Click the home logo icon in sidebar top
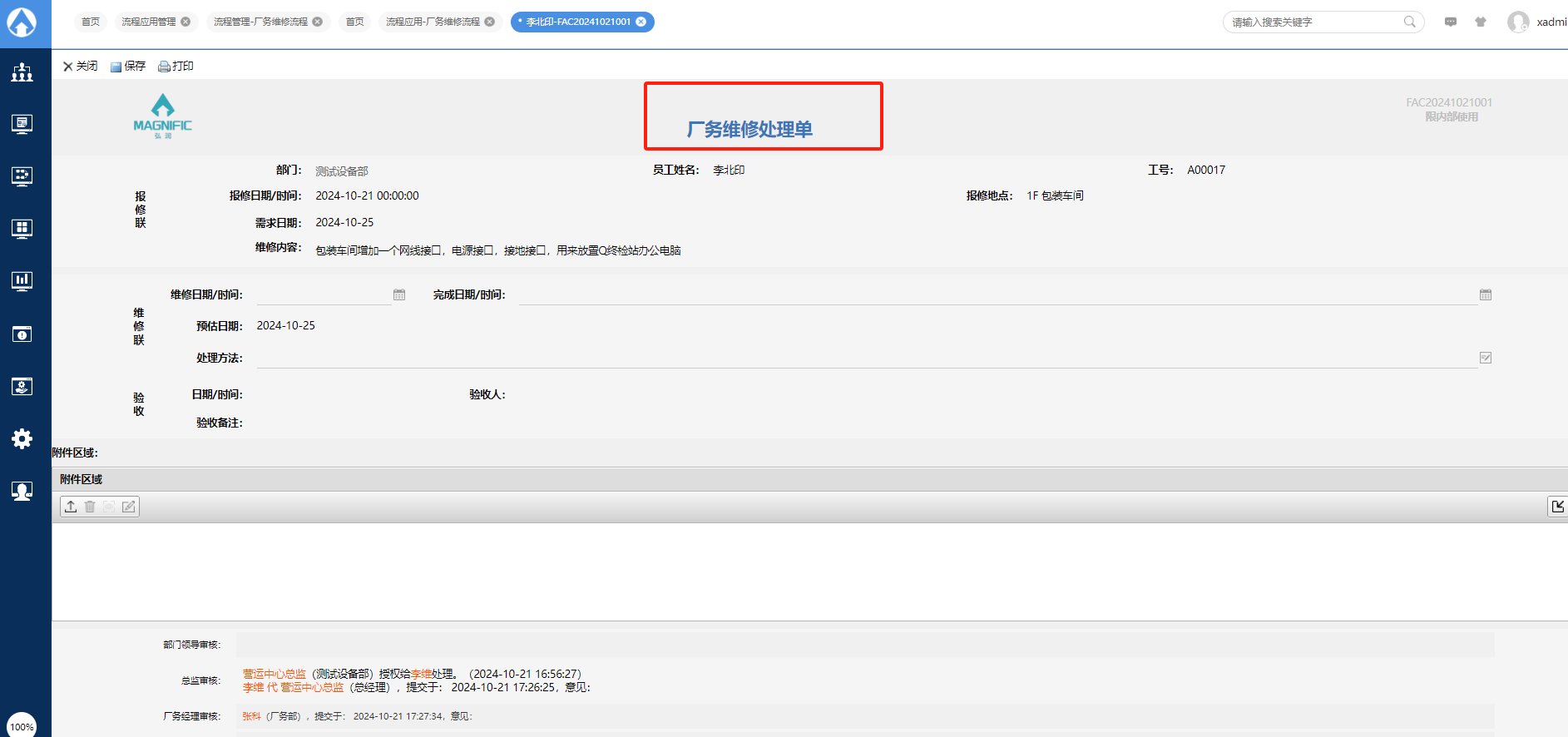1568x737 pixels. (22, 22)
